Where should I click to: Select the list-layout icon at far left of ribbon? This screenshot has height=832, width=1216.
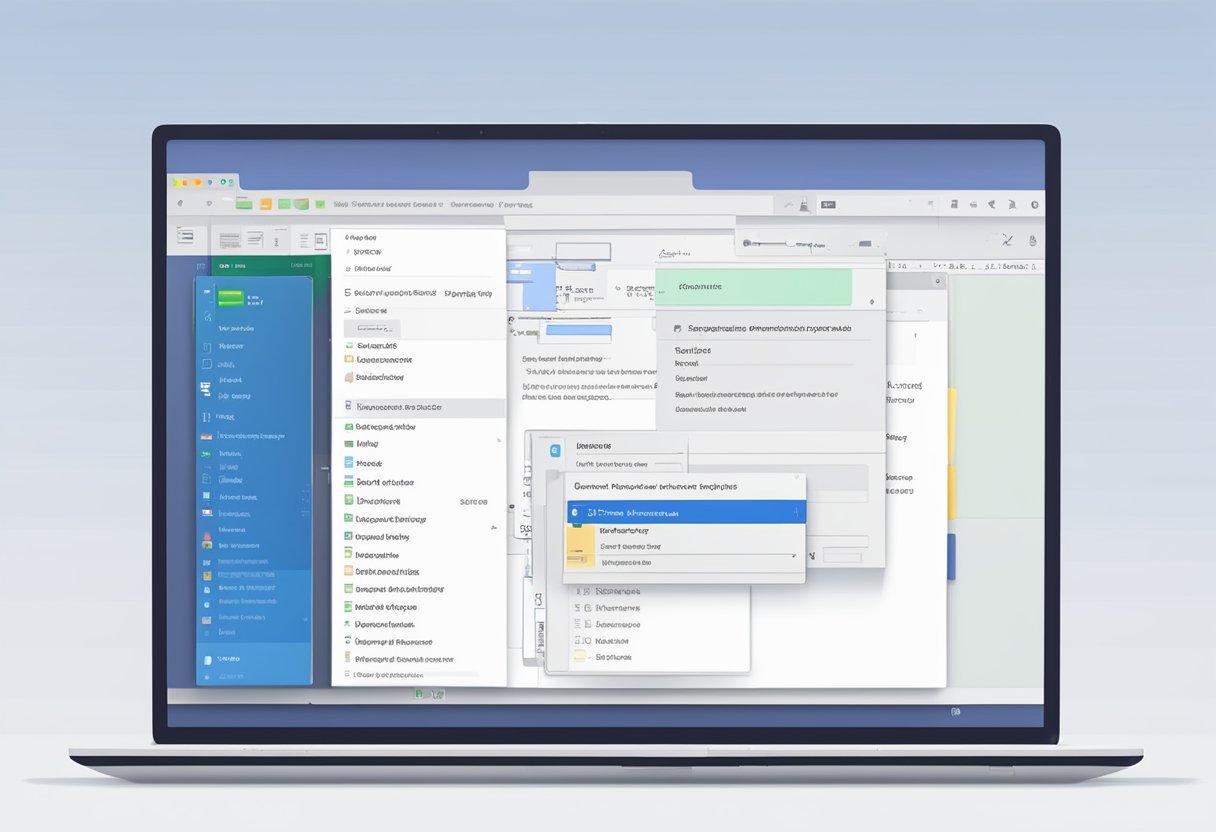click(185, 235)
